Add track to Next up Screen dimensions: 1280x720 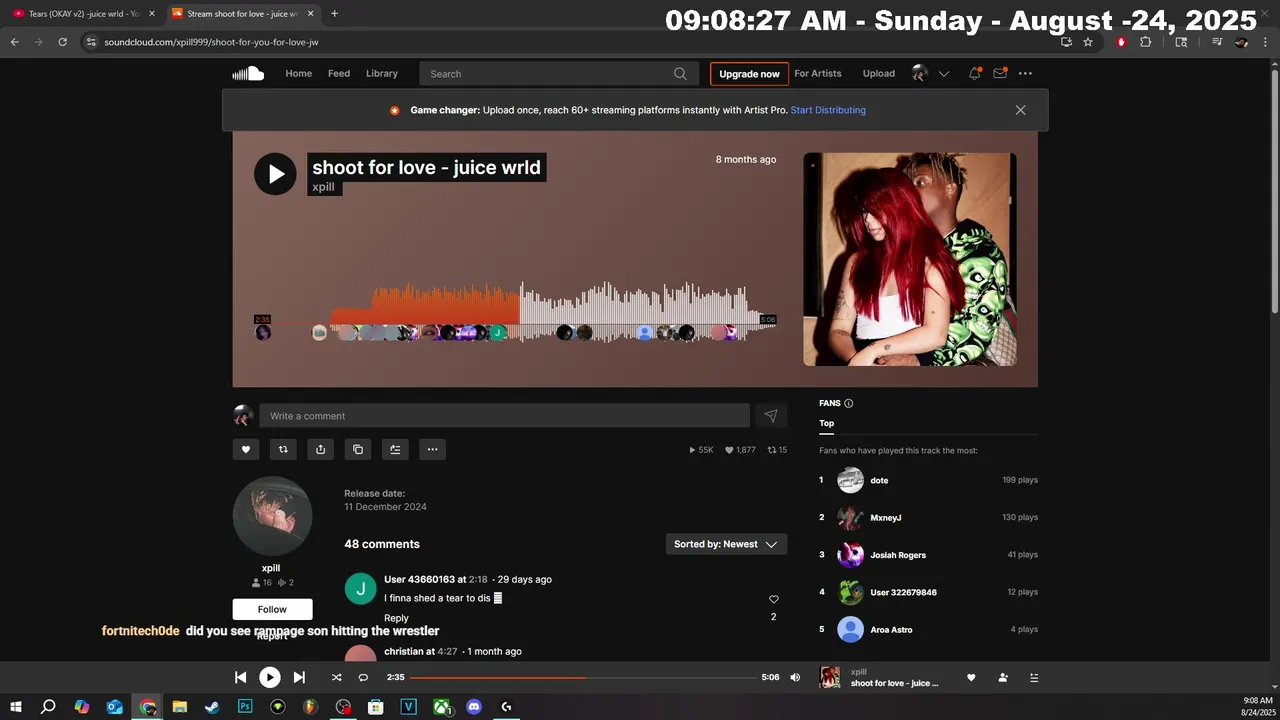pos(395,449)
